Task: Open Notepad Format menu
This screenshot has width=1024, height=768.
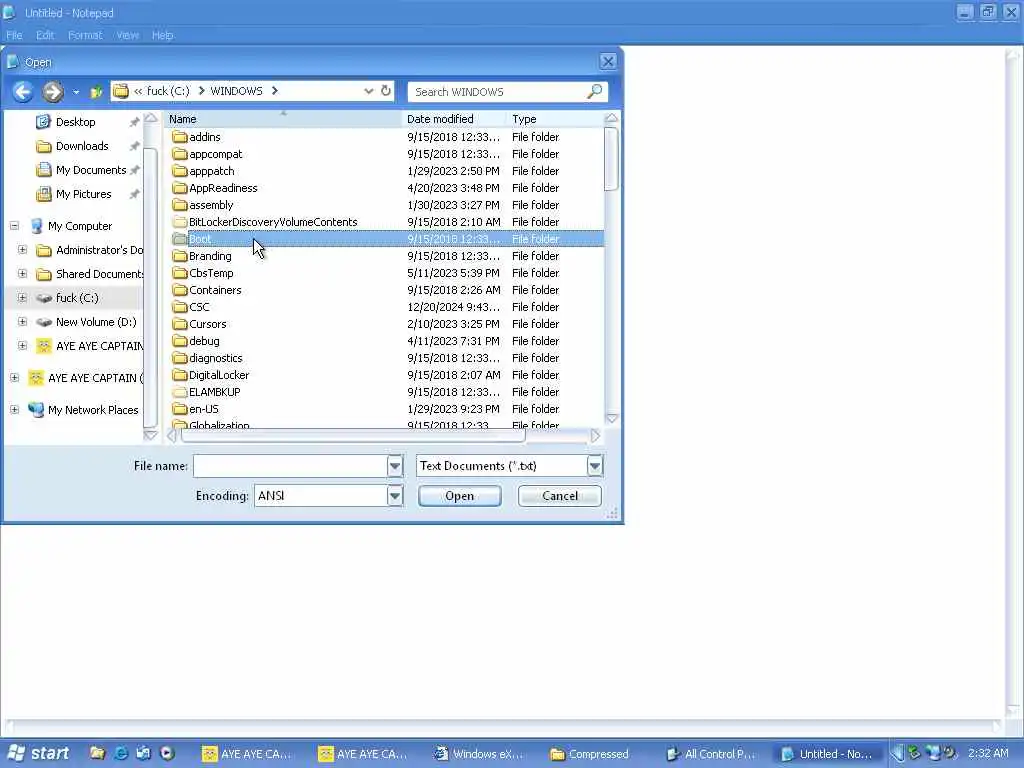Action: coord(85,35)
